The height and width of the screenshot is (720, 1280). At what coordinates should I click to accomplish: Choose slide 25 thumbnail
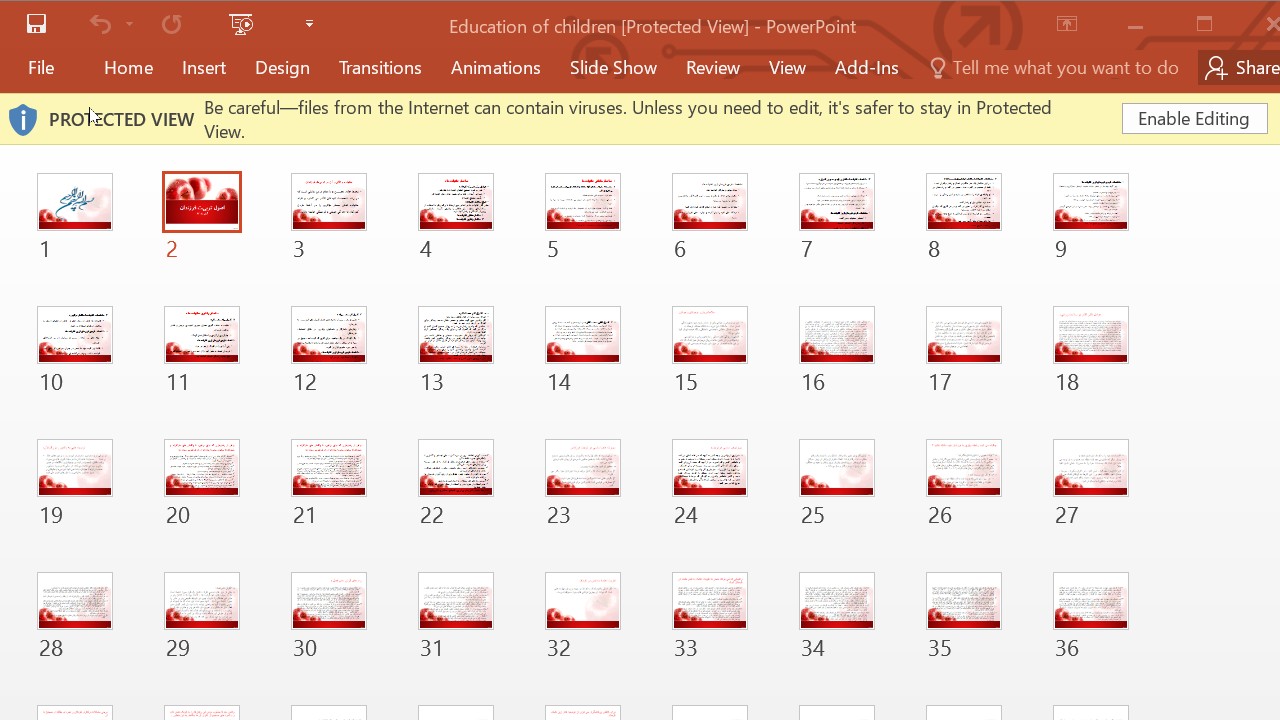click(x=837, y=468)
